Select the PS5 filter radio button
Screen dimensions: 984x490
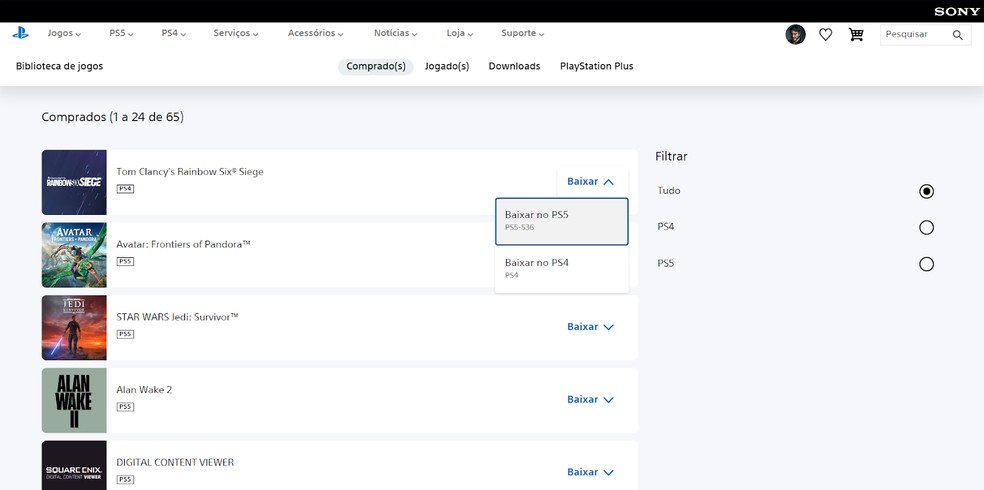926,264
